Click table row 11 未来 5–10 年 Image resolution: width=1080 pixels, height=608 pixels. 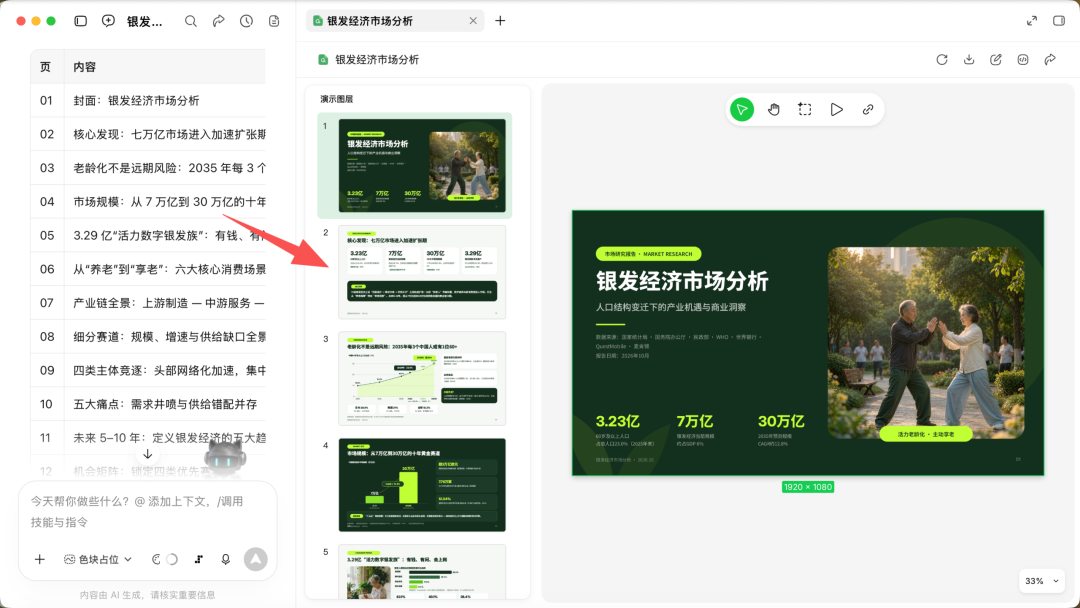[147, 438]
